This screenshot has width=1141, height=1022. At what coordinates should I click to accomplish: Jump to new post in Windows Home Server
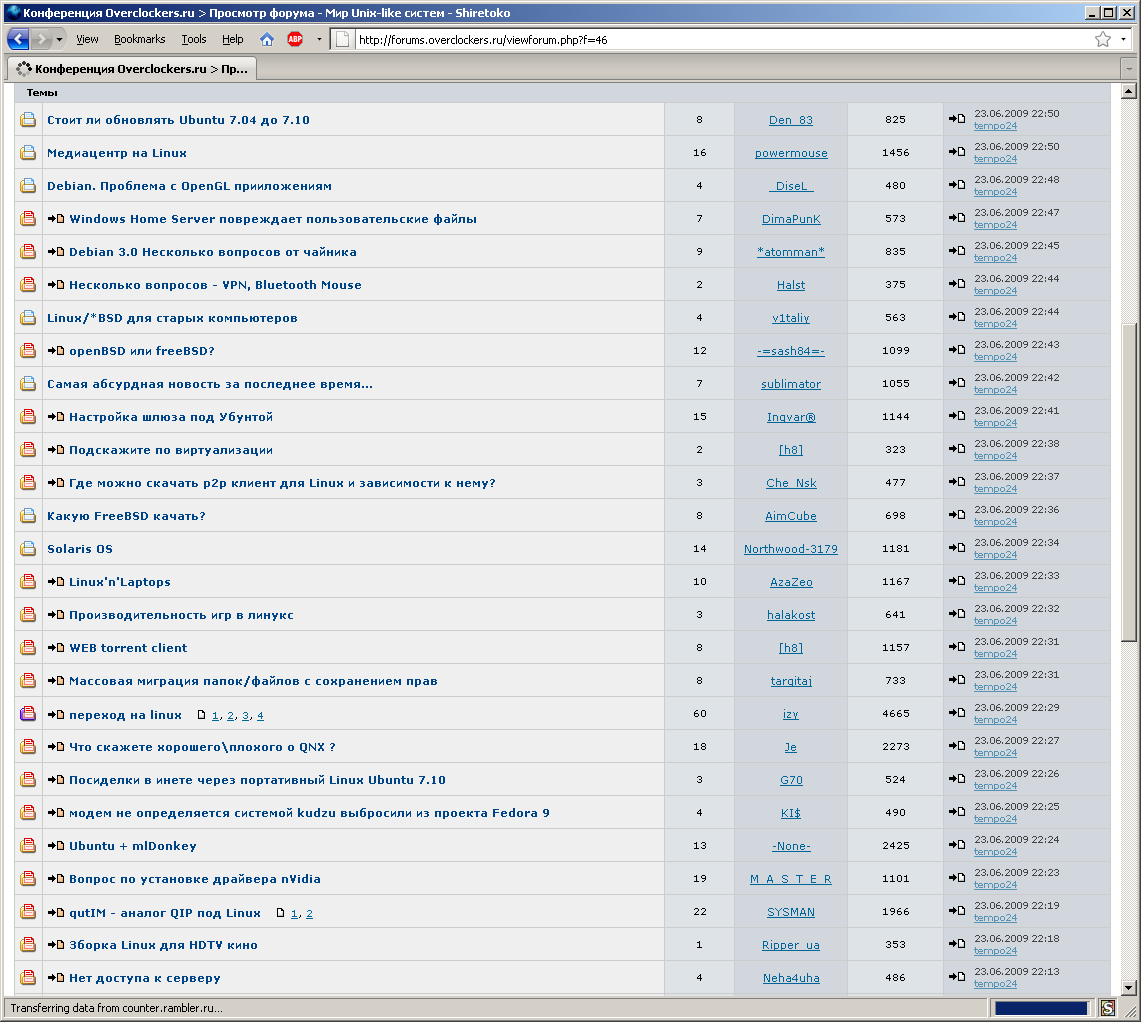56,218
